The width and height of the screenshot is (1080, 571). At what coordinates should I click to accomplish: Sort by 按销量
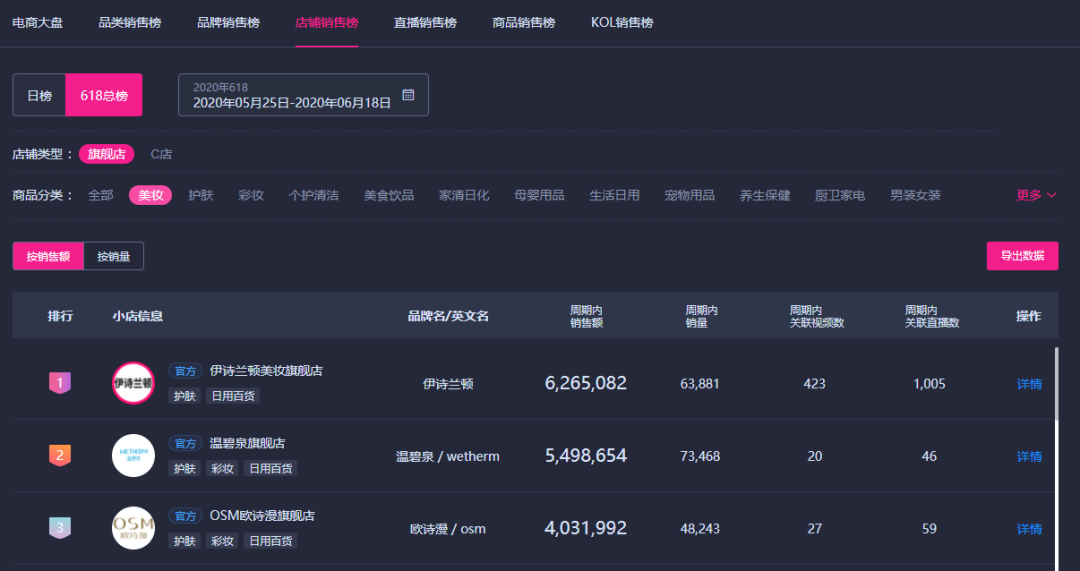click(114, 256)
